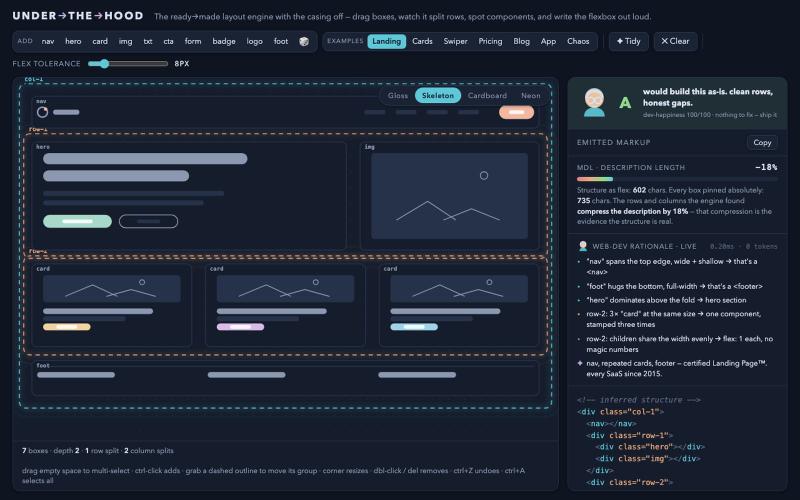Click the code line div class="img"
This screenshot has width=800, height=500.
pos(647,459)
